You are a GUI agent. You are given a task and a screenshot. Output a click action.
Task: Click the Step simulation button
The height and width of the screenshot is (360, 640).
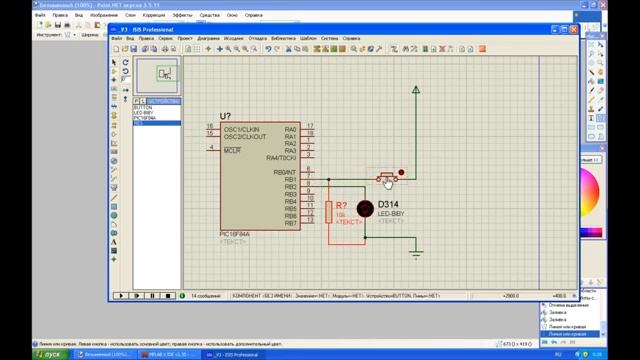tap(137, 296)
